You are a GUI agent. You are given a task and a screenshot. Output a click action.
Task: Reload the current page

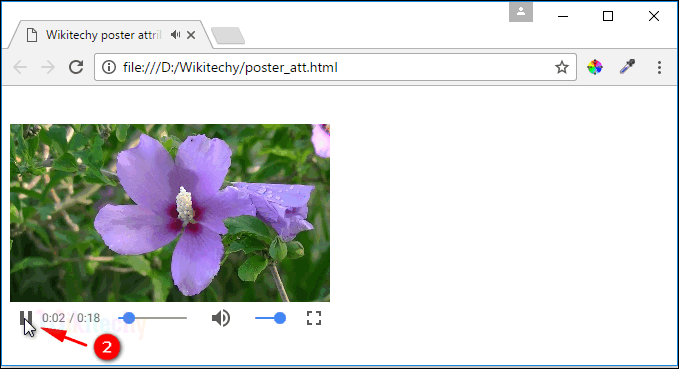pyautogui.click(x=76, y=67)
